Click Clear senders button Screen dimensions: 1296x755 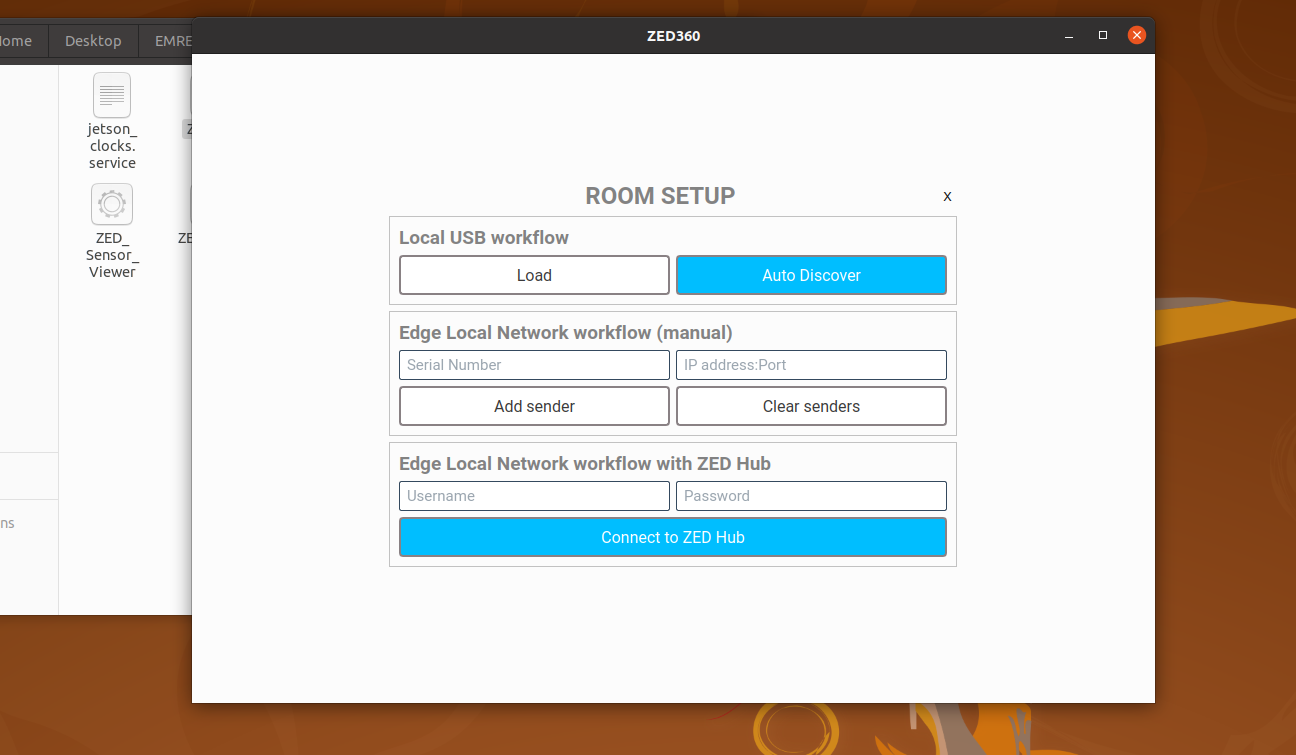click(x=811, y=406)
